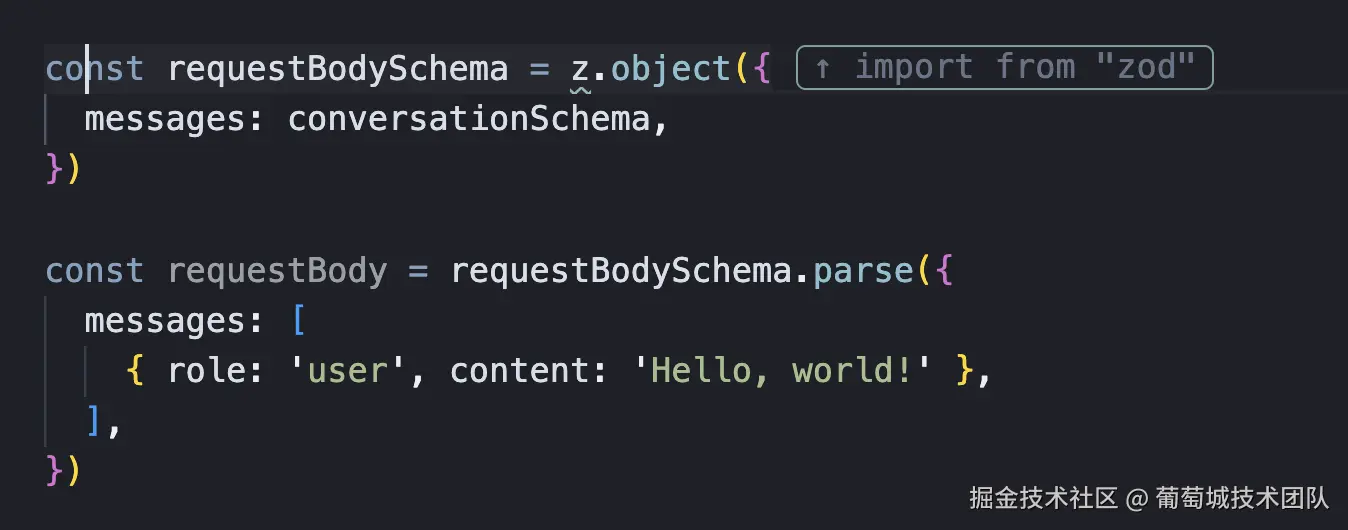The height and width of the screenshot is (530, 1348).
Task: Click the opening square bracket after messages
Action: [297, 321]
